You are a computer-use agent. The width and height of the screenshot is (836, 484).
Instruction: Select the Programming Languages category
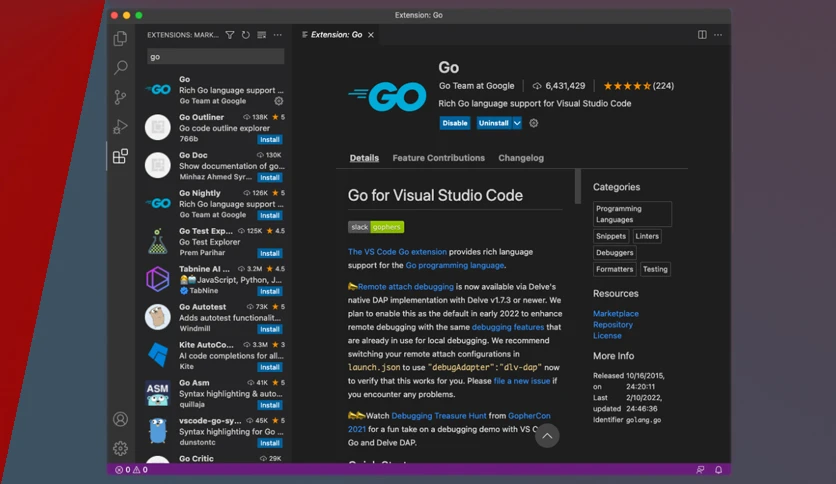pyautogui.click(x=632, y=214)
